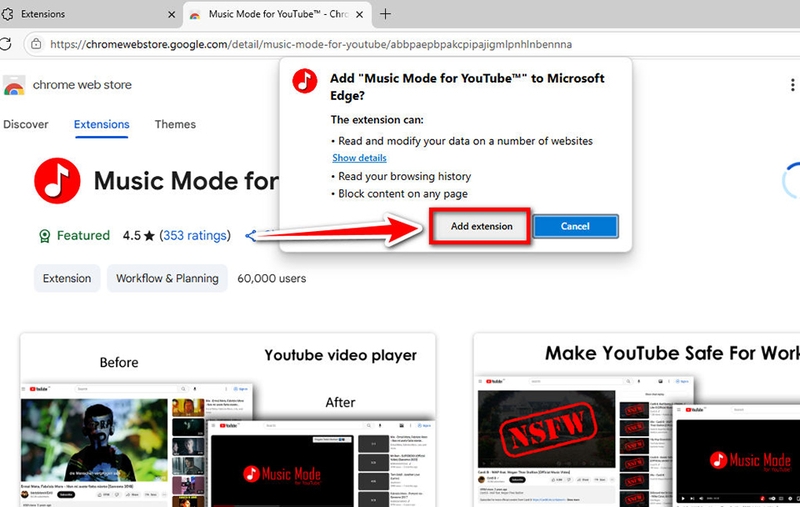
Task: Open the Youtube video player screenshot
Action: coord(228,420)
